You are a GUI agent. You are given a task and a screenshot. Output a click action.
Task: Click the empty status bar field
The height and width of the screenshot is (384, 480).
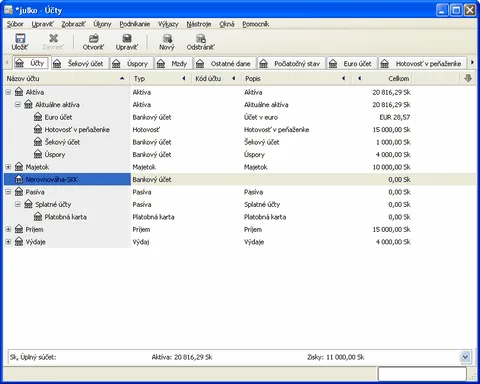click(x=422, y=374)
